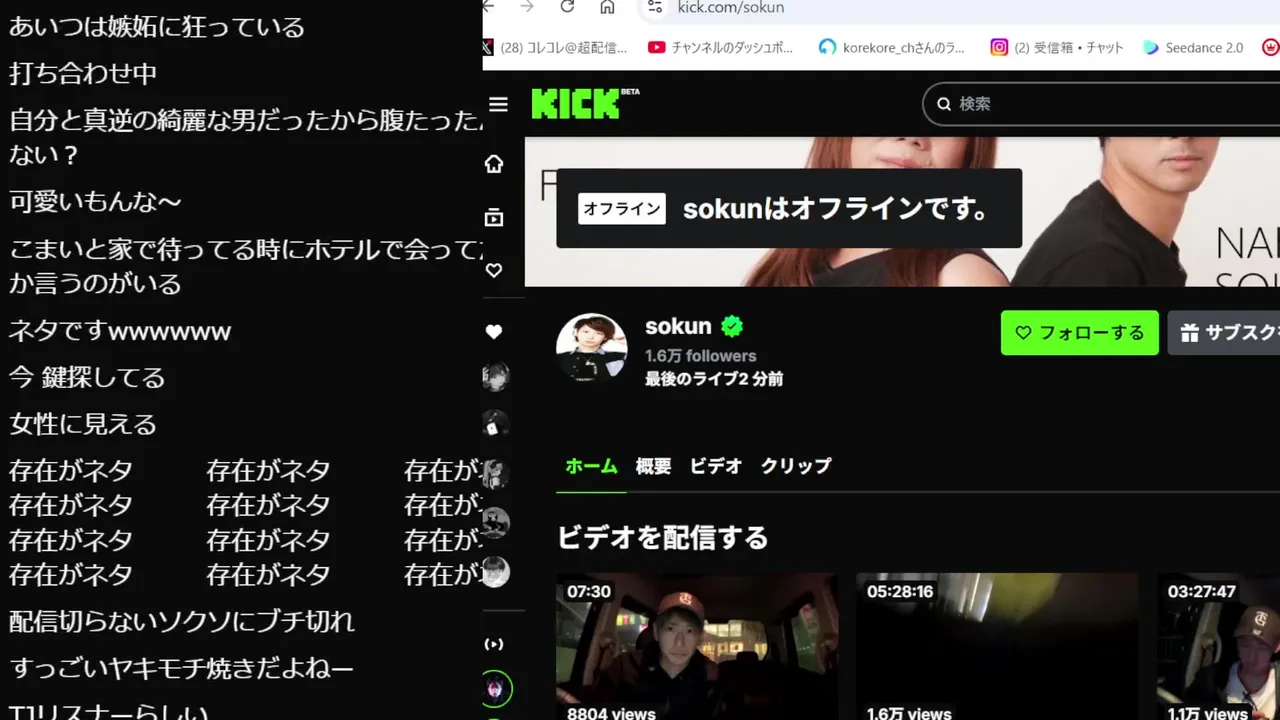Click chat comment 女性に見える
Viewport: 1280px width, 720px height.
pos(83,424)
